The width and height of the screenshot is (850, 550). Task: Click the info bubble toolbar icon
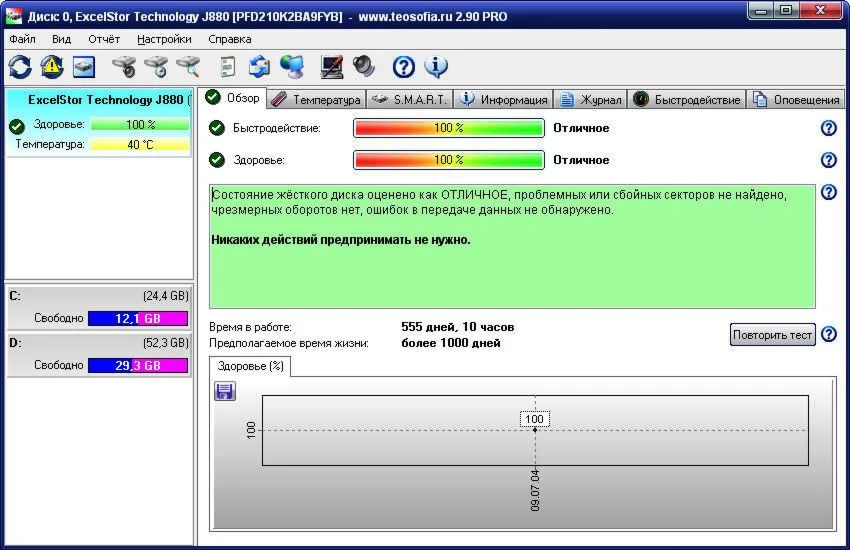point(435,67)
